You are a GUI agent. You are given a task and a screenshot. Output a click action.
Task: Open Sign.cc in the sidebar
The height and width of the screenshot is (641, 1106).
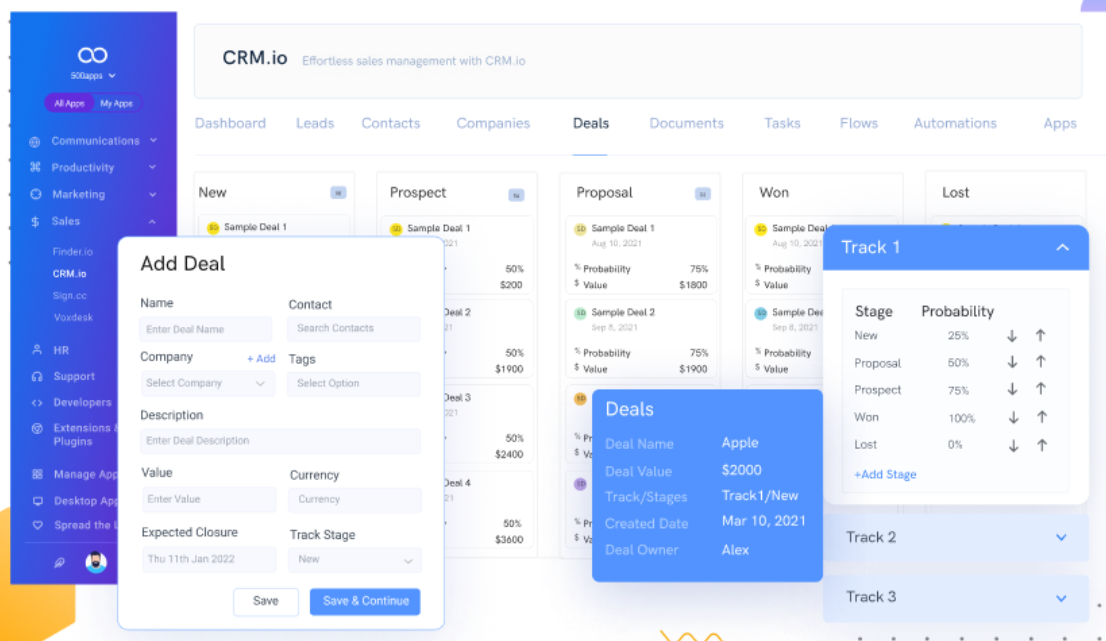click(x=70, y=295)
